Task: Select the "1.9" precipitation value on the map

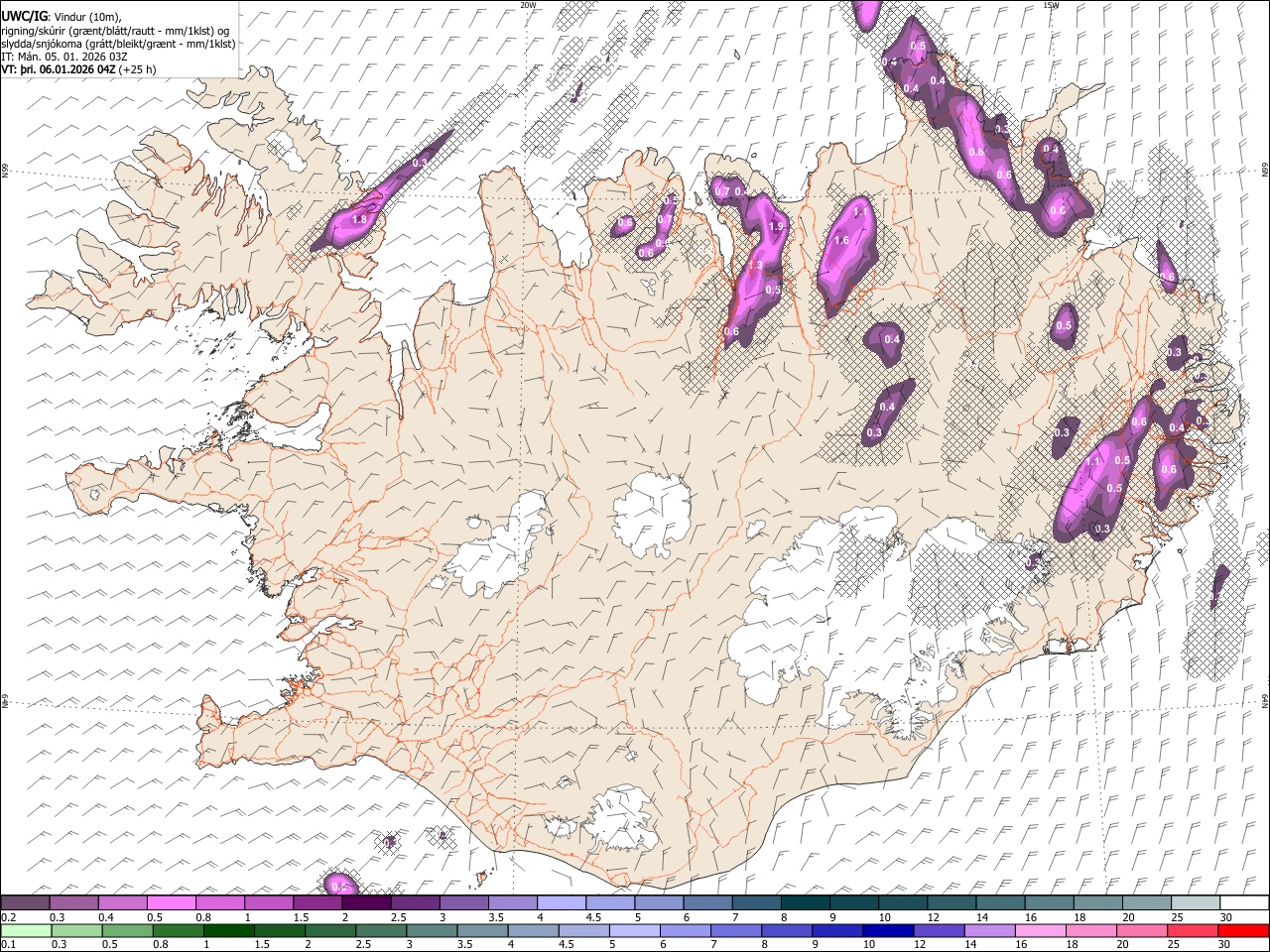Action: pyautogui.click(x=776, y=226)
